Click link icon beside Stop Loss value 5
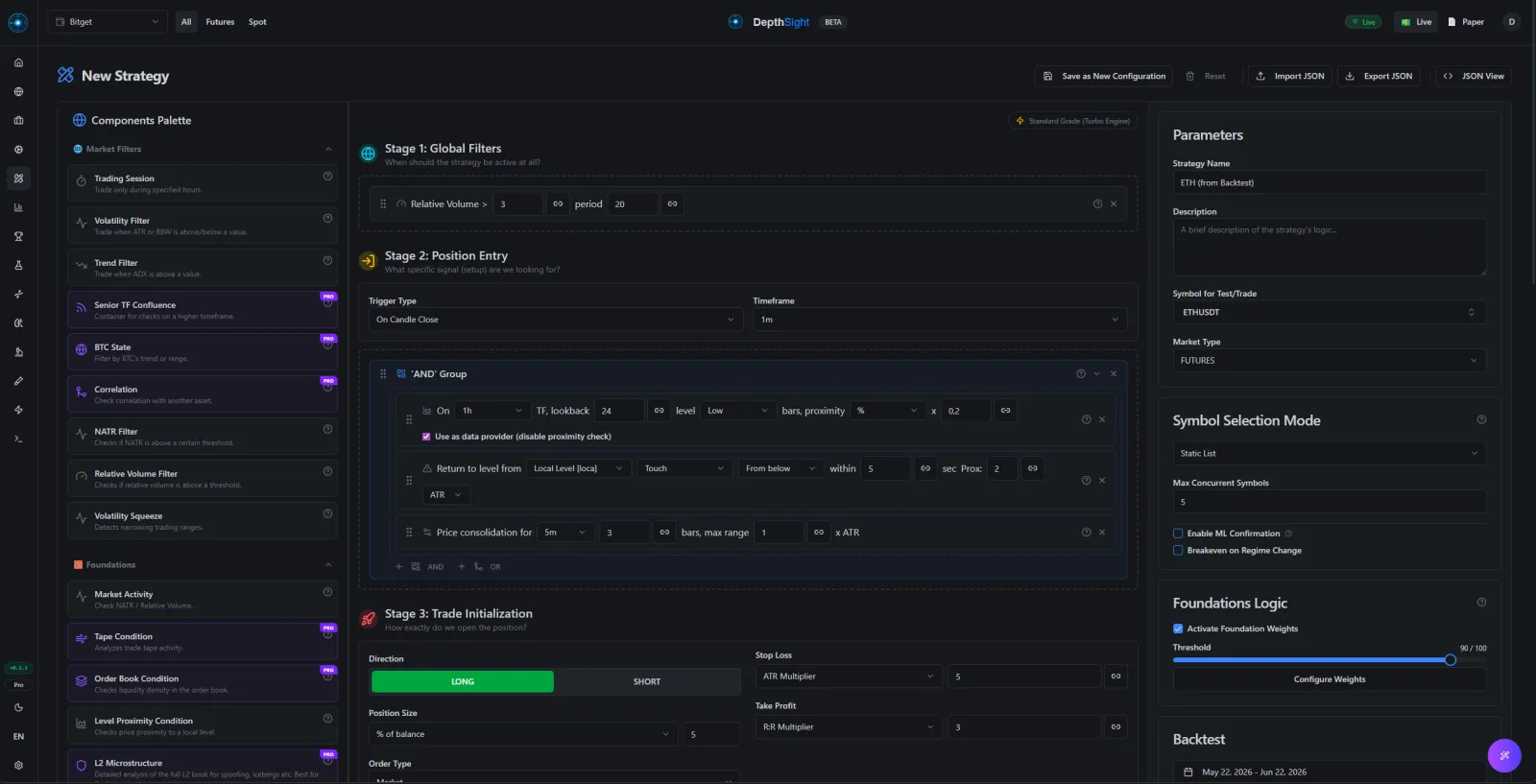The width and height of the screenshot is (1536, 784). [x=1116, y=677]
